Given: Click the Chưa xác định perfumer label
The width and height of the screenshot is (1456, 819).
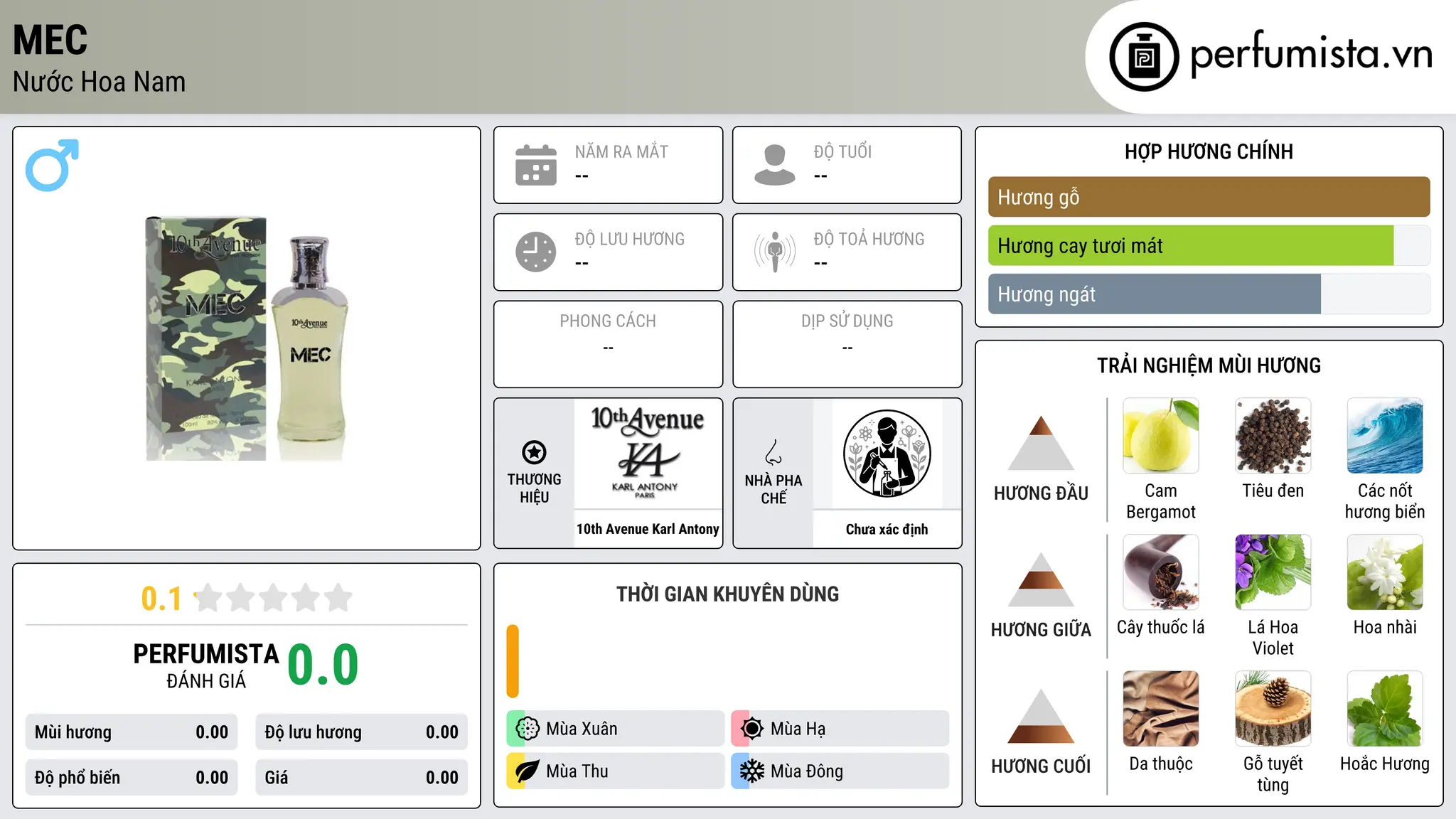Looking at the screenshot, I should pyautogui.click(x=887, y=529).
